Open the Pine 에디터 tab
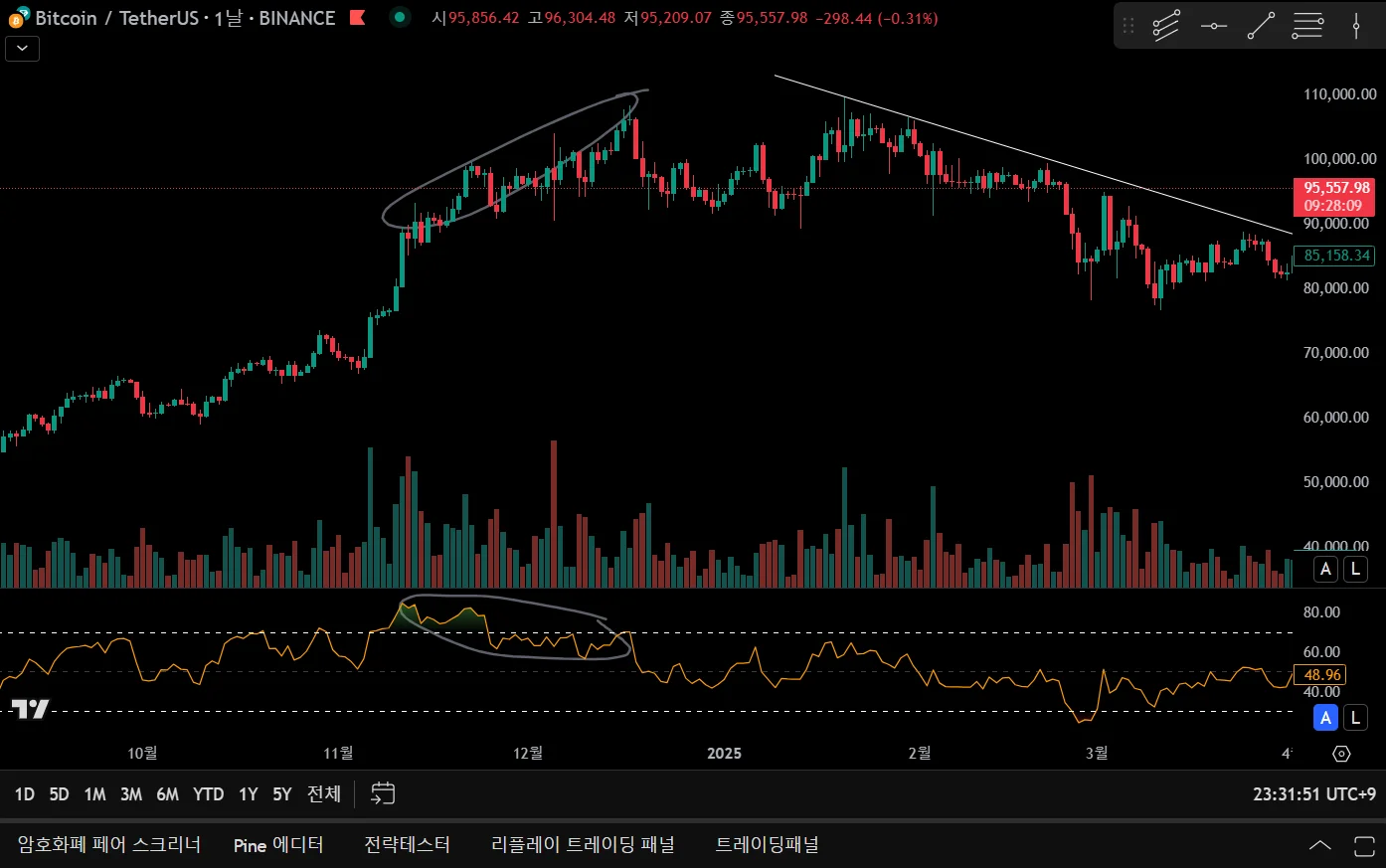The height and width of the screenshot is (868, 1386). [278, 845]
